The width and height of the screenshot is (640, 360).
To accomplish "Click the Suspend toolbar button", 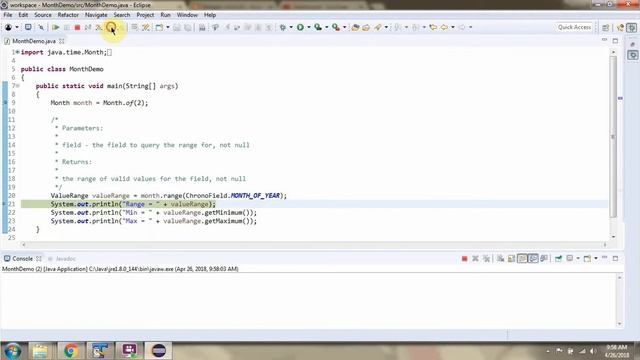I will tap(66, 27).
